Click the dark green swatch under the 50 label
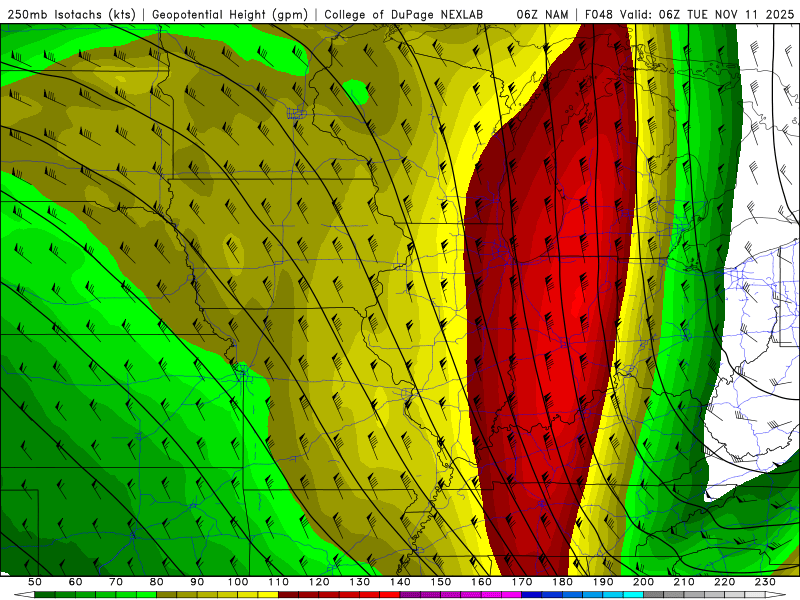Image resolution: width=800 pixels, height=600 pixels. (x=45, y=595)
